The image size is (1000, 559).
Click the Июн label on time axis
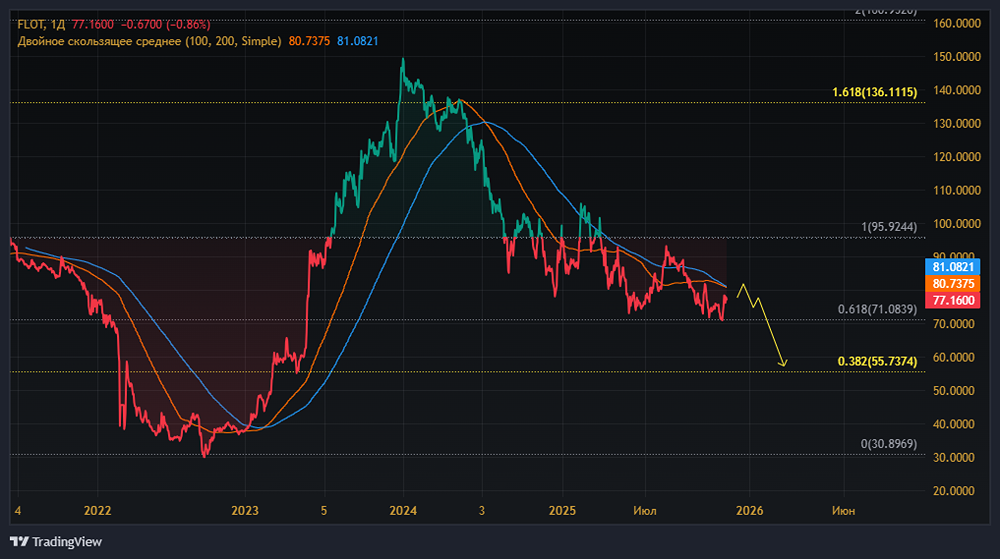843,511
